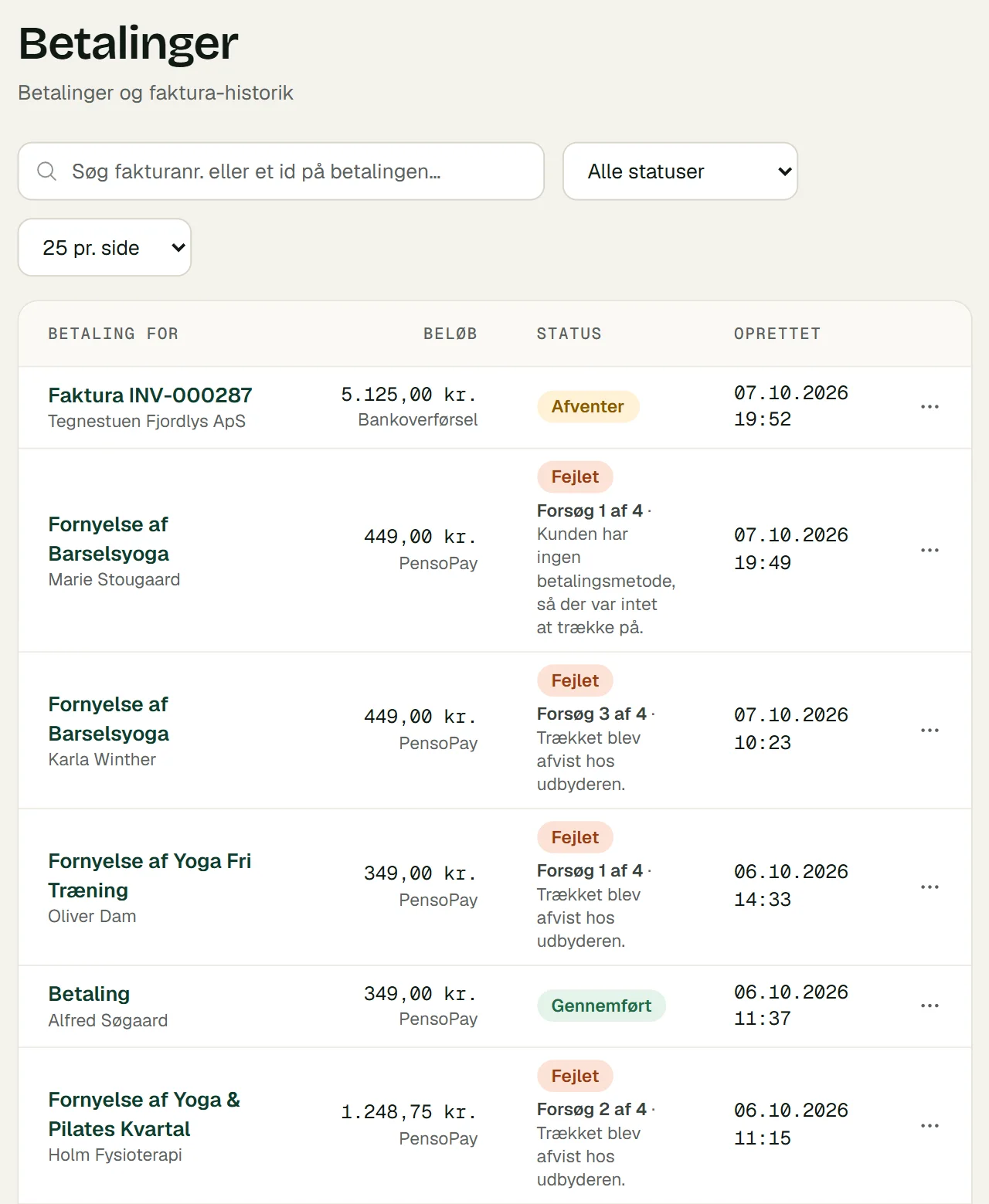Screen dimensions: 989x1204
Task: Click the date 06.10.2026 11:37
Action: click(x=791, y=1006)
